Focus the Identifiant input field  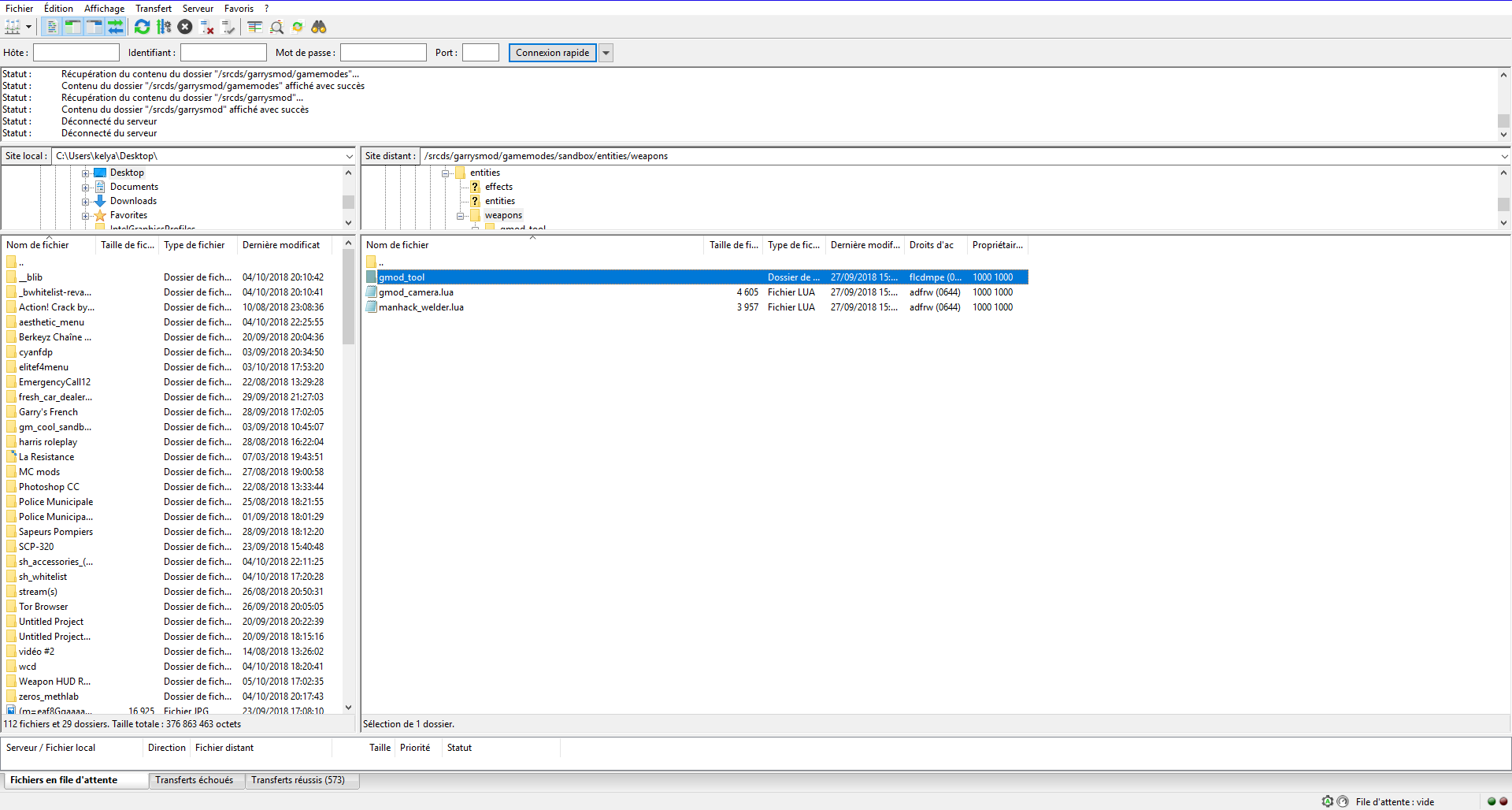click(224, 53)
